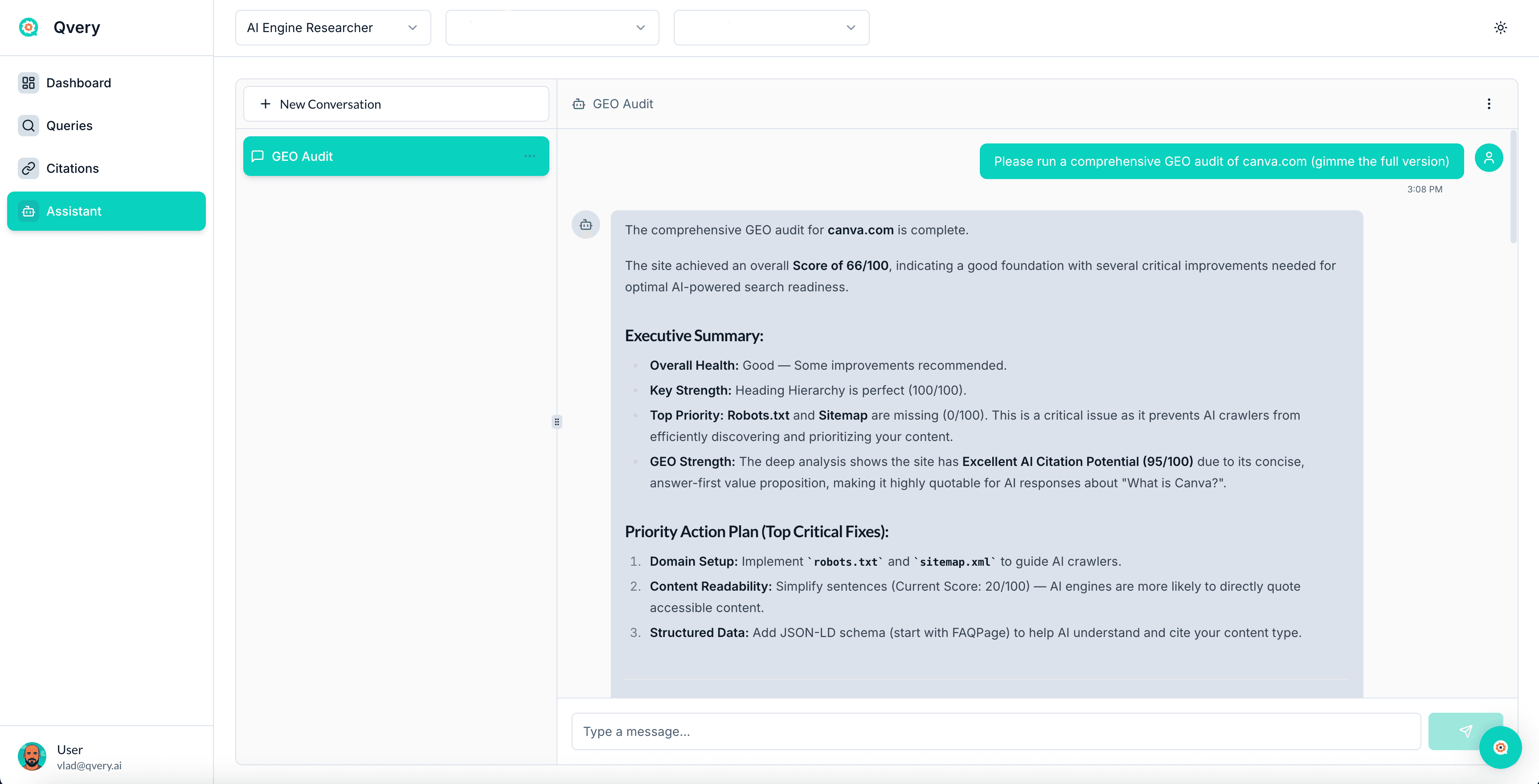Open the Dashboard page
This screenshot has width=1539, height=784.
coord(78,83)
